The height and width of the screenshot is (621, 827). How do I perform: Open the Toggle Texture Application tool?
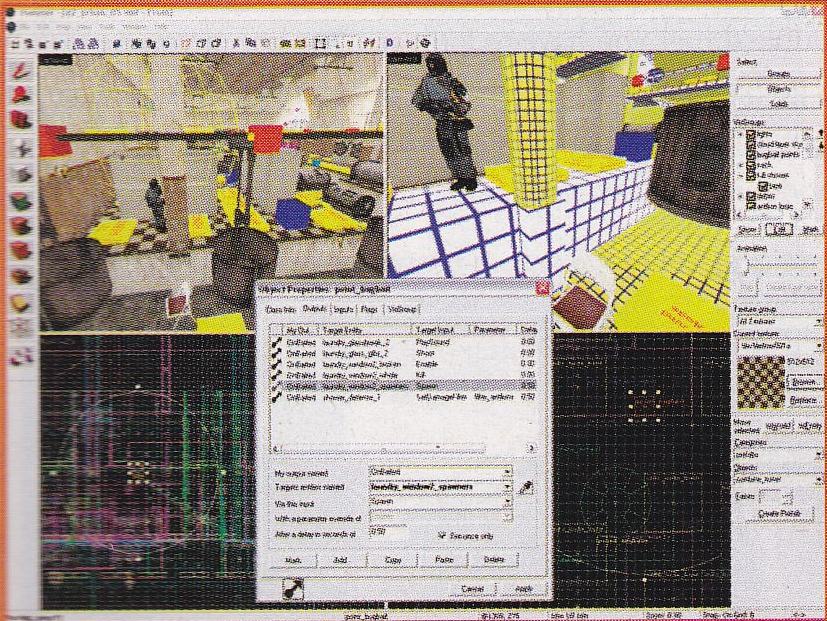[21, 200]
